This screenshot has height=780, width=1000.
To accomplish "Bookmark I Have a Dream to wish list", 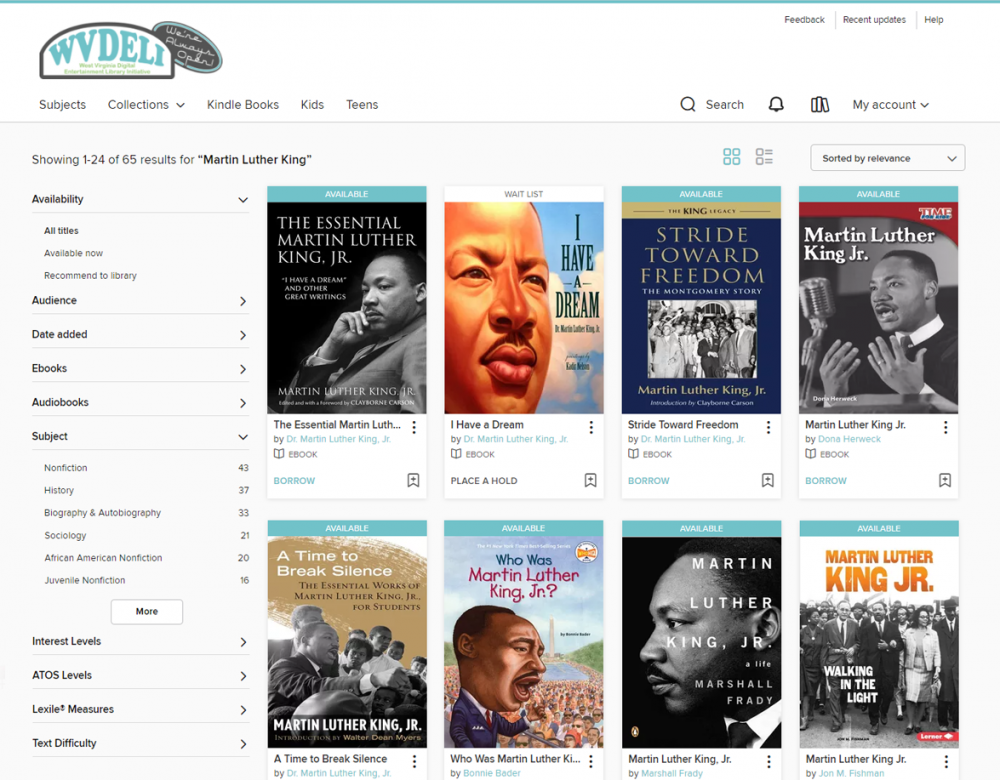I will pyautogui.click(x=591, y=480).
